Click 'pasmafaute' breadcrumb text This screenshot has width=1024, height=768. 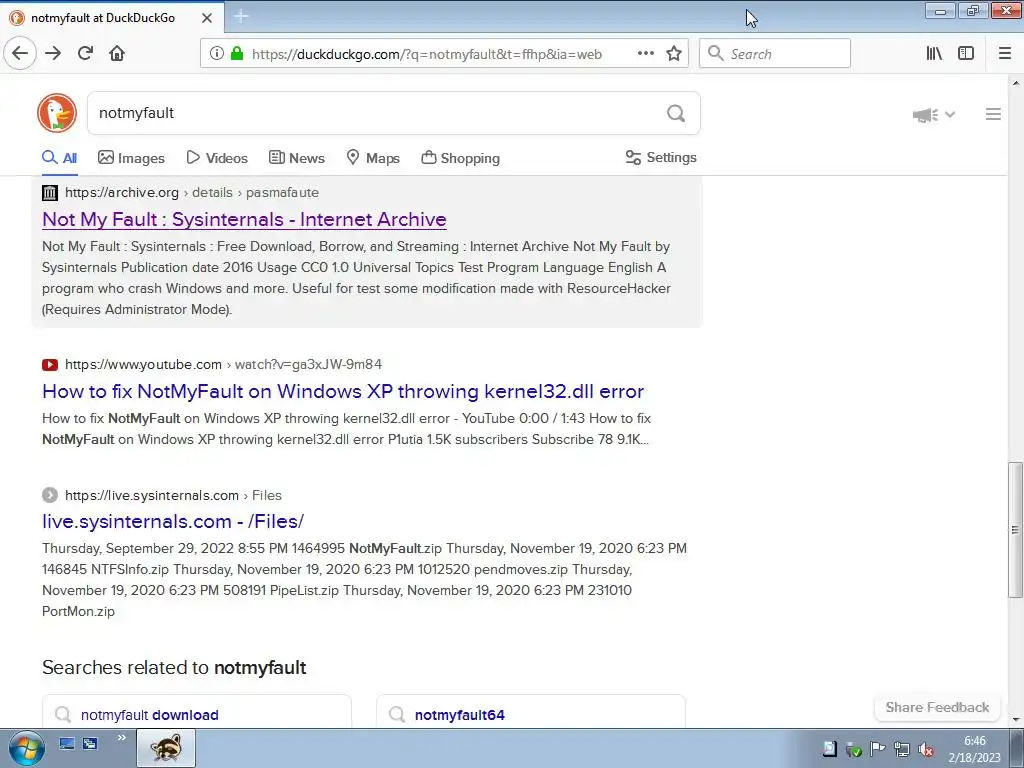pos(282,193)
